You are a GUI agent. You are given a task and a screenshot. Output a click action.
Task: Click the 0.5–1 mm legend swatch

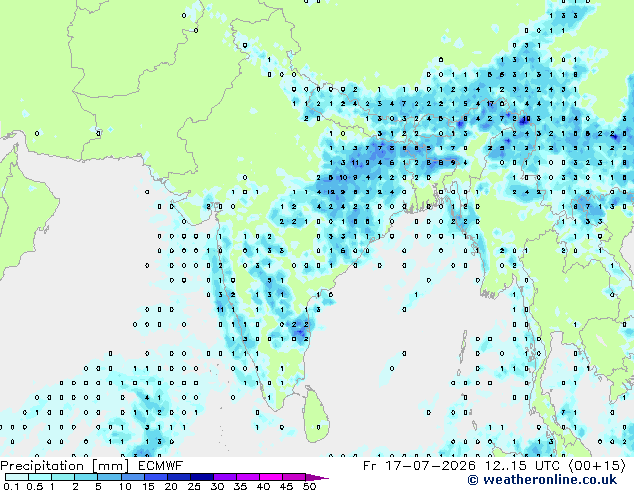(40, 477)
